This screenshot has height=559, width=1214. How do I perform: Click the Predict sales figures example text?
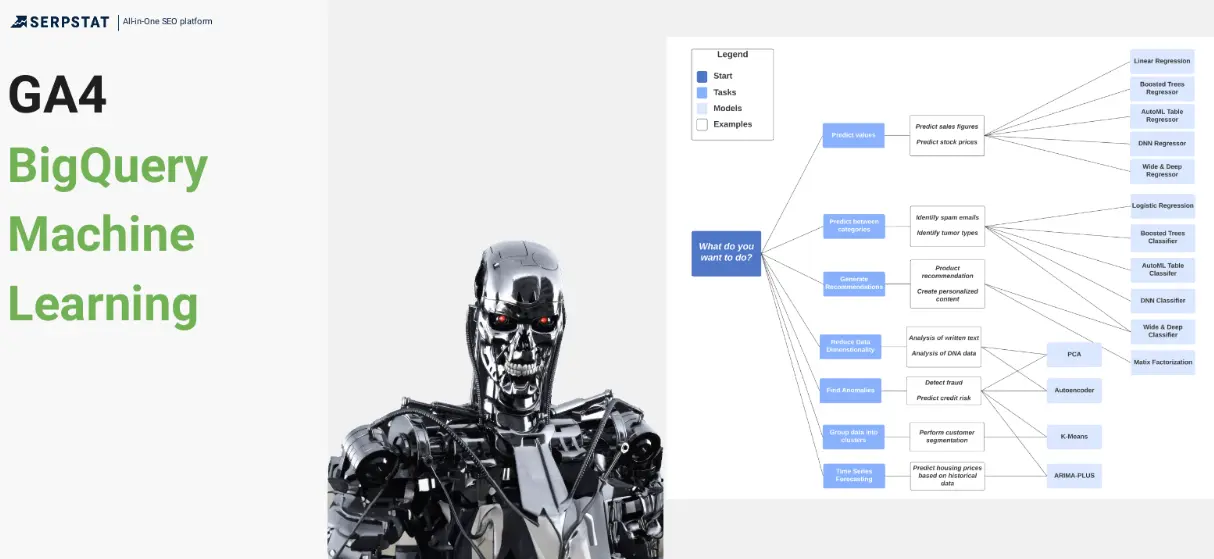click(946, 127)
